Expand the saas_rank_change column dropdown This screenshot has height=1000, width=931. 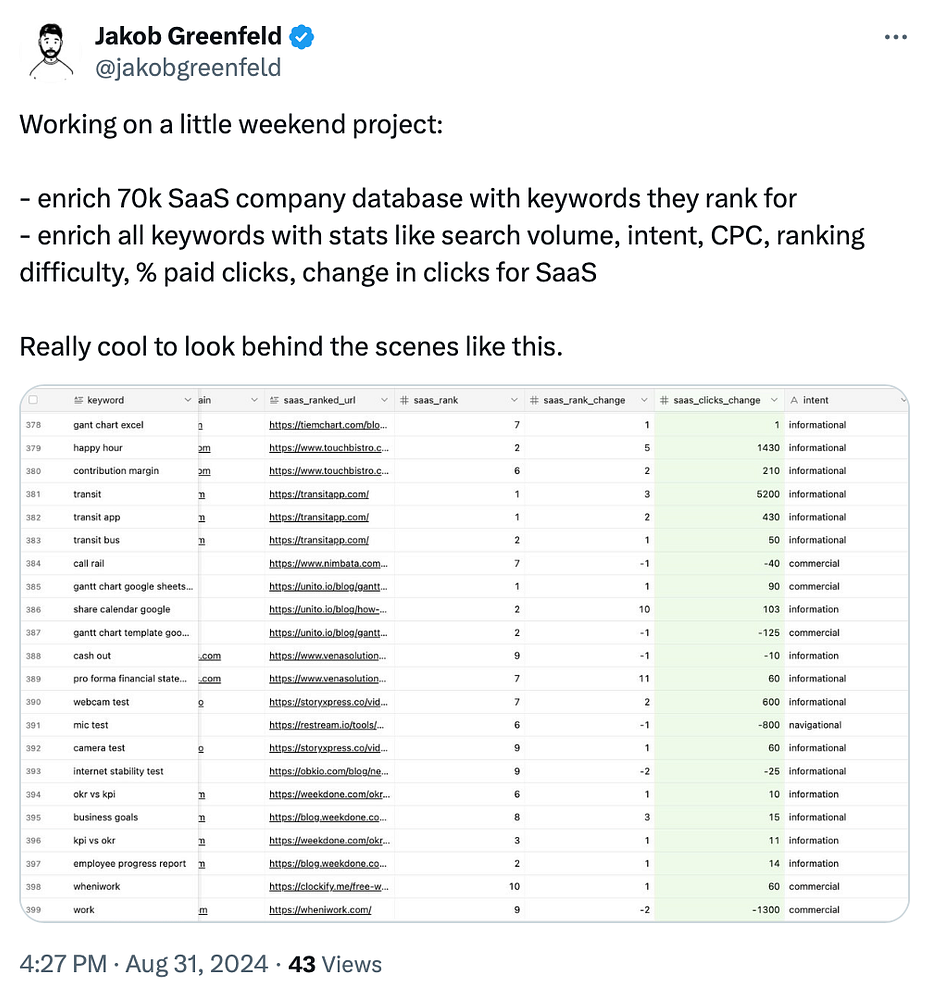click(645, 401)
